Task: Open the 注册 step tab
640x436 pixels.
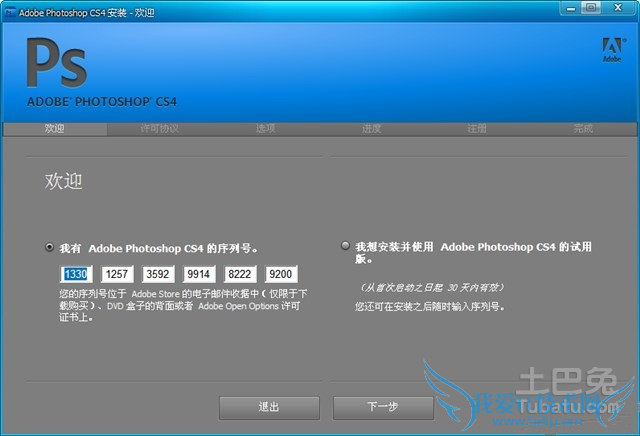Action: pos(477,129)
